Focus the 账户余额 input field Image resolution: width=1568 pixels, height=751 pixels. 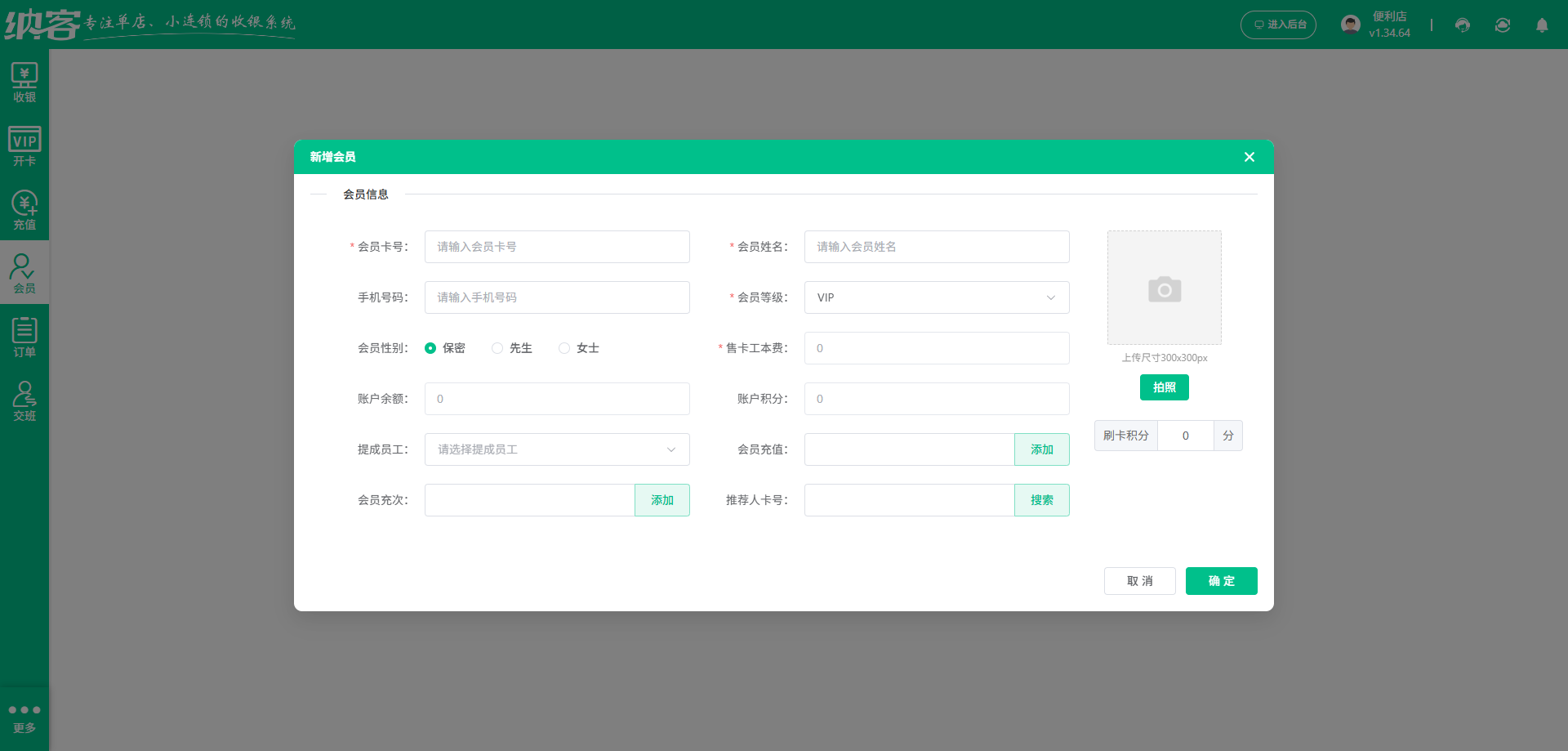pyautogui.click(x=557, y=399)
